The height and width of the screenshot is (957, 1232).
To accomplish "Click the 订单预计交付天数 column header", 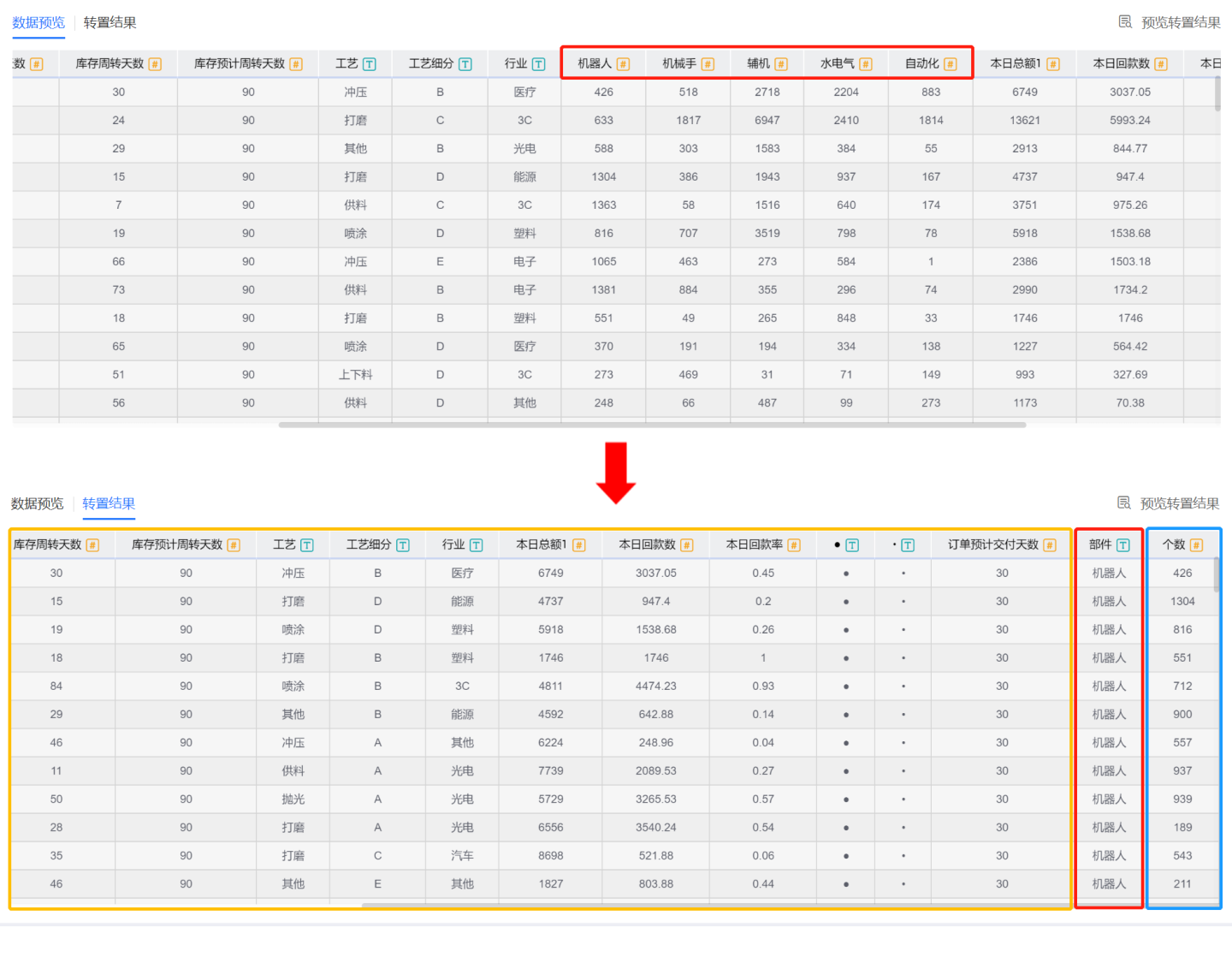I will click(992, 545).
